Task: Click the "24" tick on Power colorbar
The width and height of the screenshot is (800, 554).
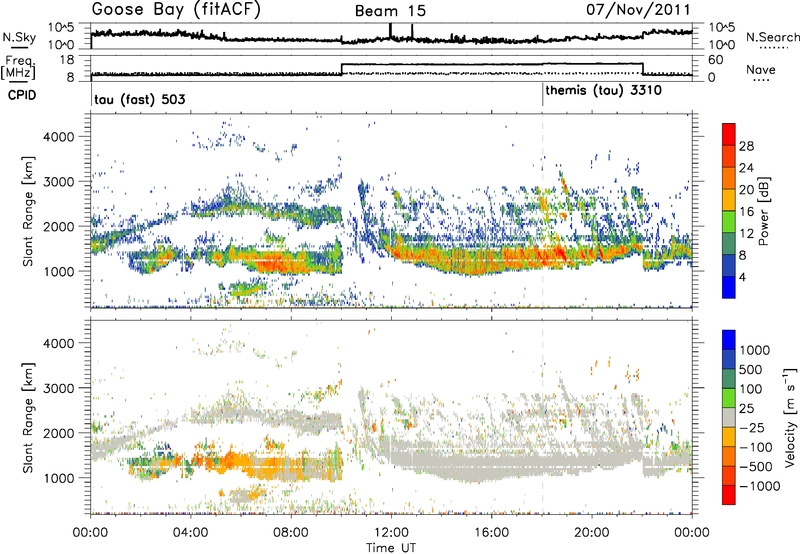Action: point(746,168)
